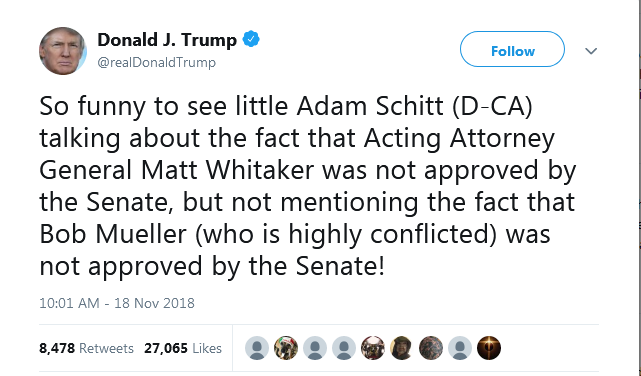
Task: Open the glowing cross liker avatar
Action: point(489,348)
